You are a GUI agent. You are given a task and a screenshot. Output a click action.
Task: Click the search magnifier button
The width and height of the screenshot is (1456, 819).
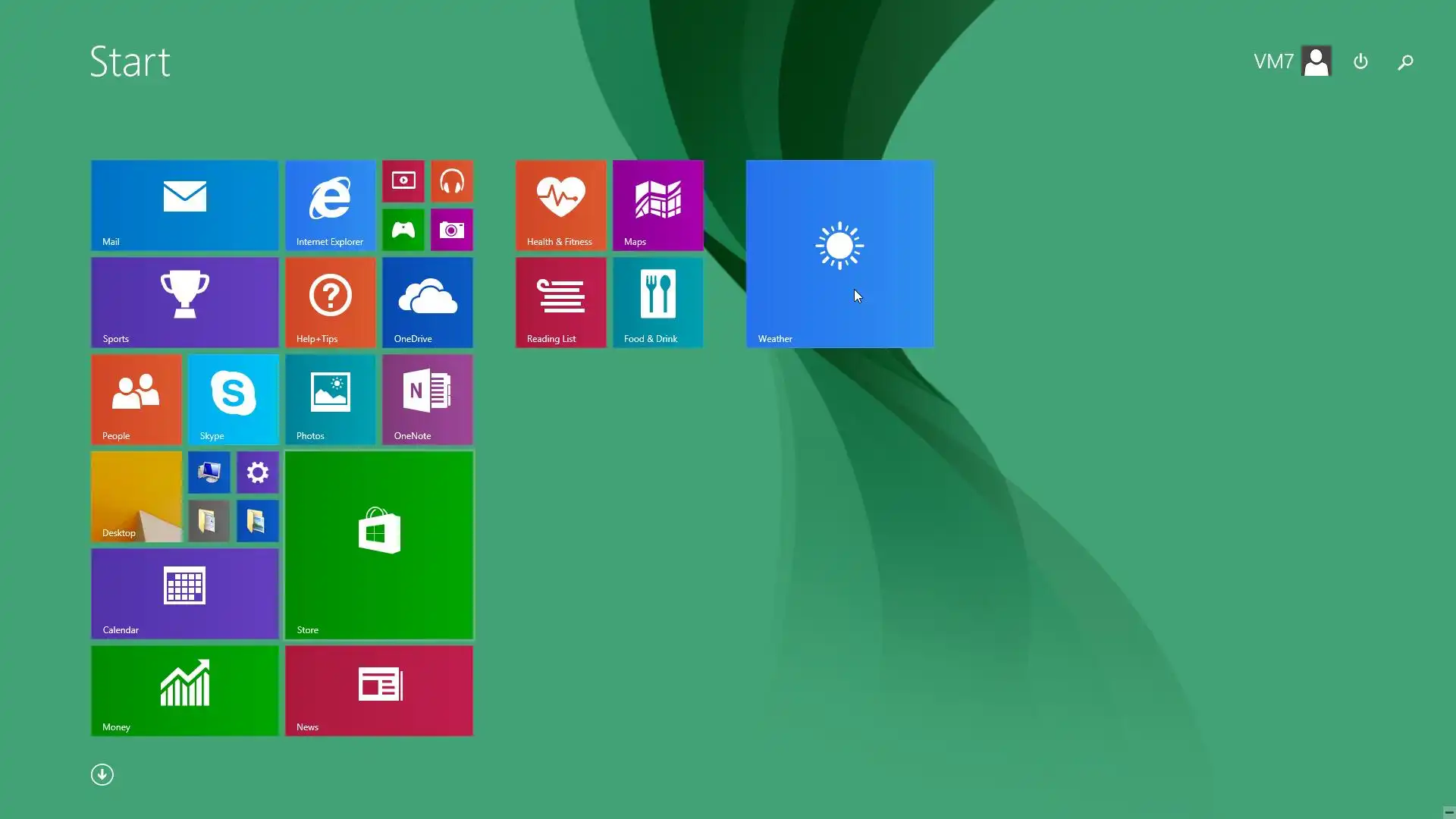(1405, 62)
